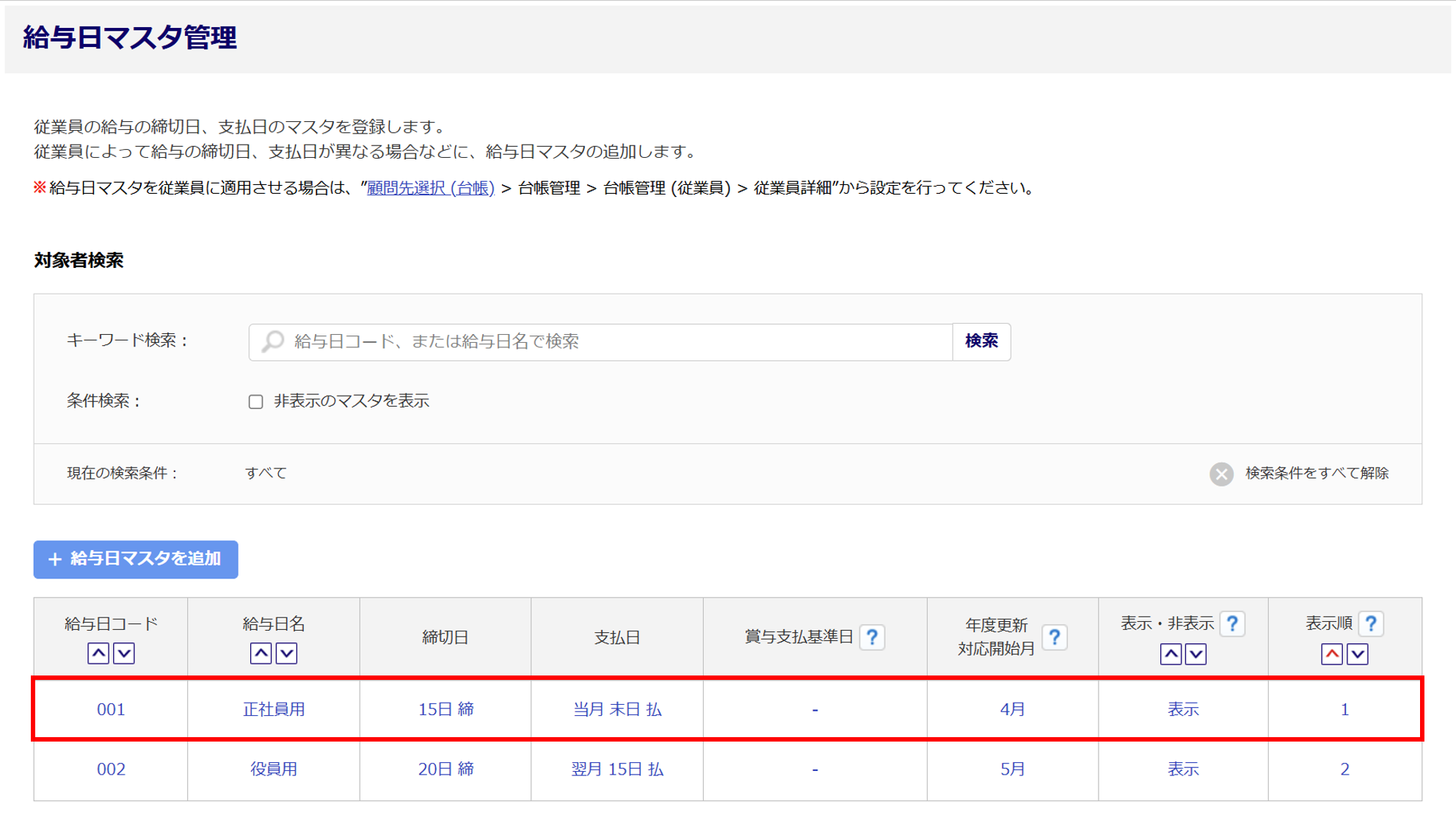Click red up arrow under 表示順
This screenshot has height=826, width=1456.
pos(1331,653)
